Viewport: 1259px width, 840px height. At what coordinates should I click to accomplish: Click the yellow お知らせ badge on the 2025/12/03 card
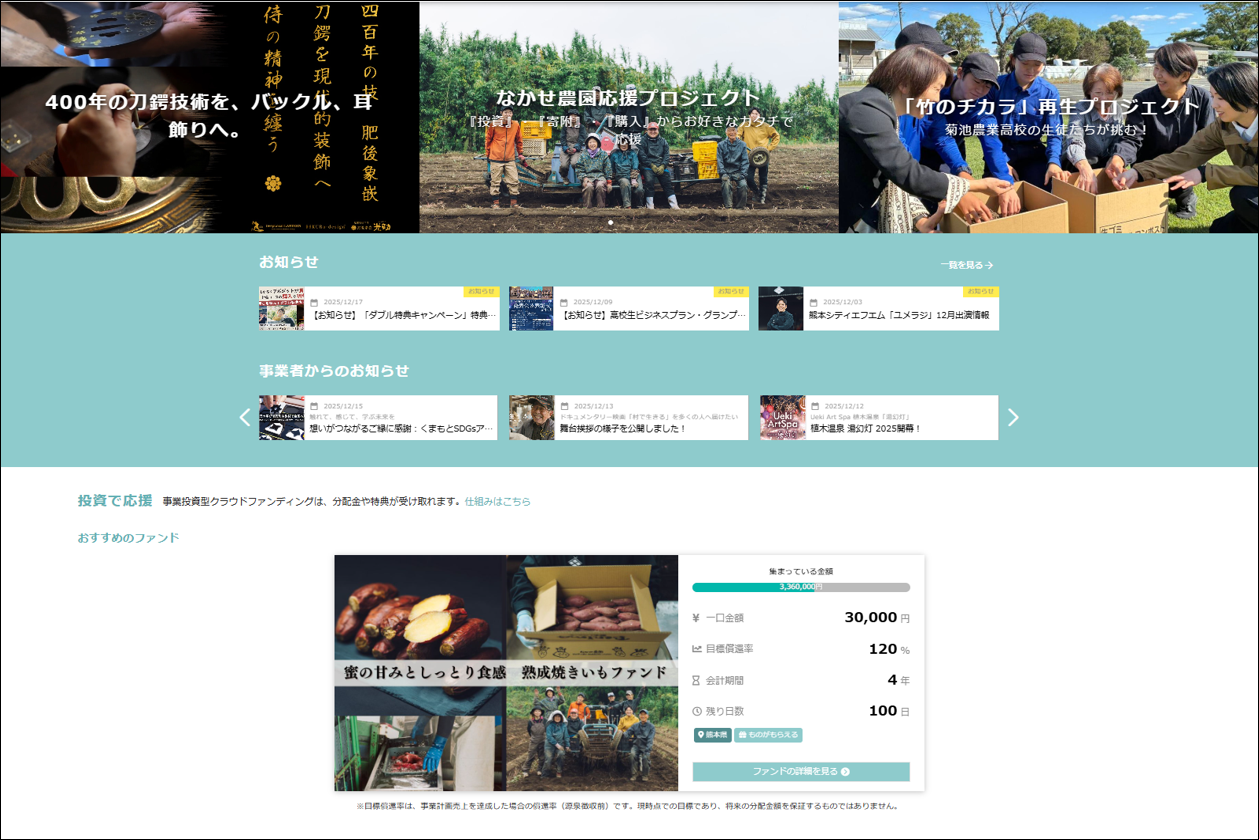tap(980, 292)
